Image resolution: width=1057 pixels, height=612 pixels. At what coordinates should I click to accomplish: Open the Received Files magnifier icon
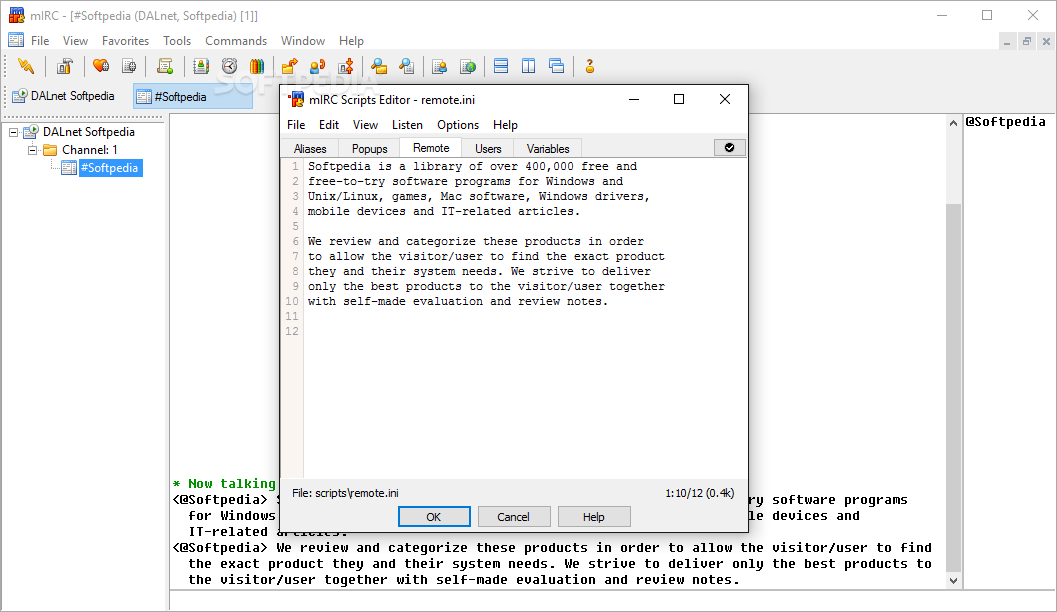point(379,66)
